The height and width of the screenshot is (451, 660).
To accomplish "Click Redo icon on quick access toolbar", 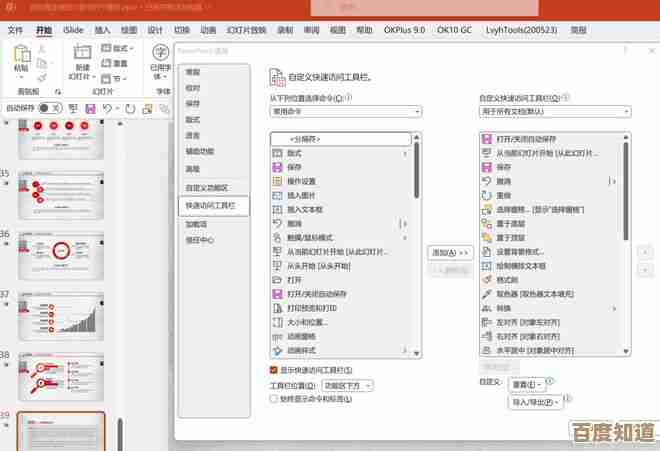I will (x=130, y=109).
